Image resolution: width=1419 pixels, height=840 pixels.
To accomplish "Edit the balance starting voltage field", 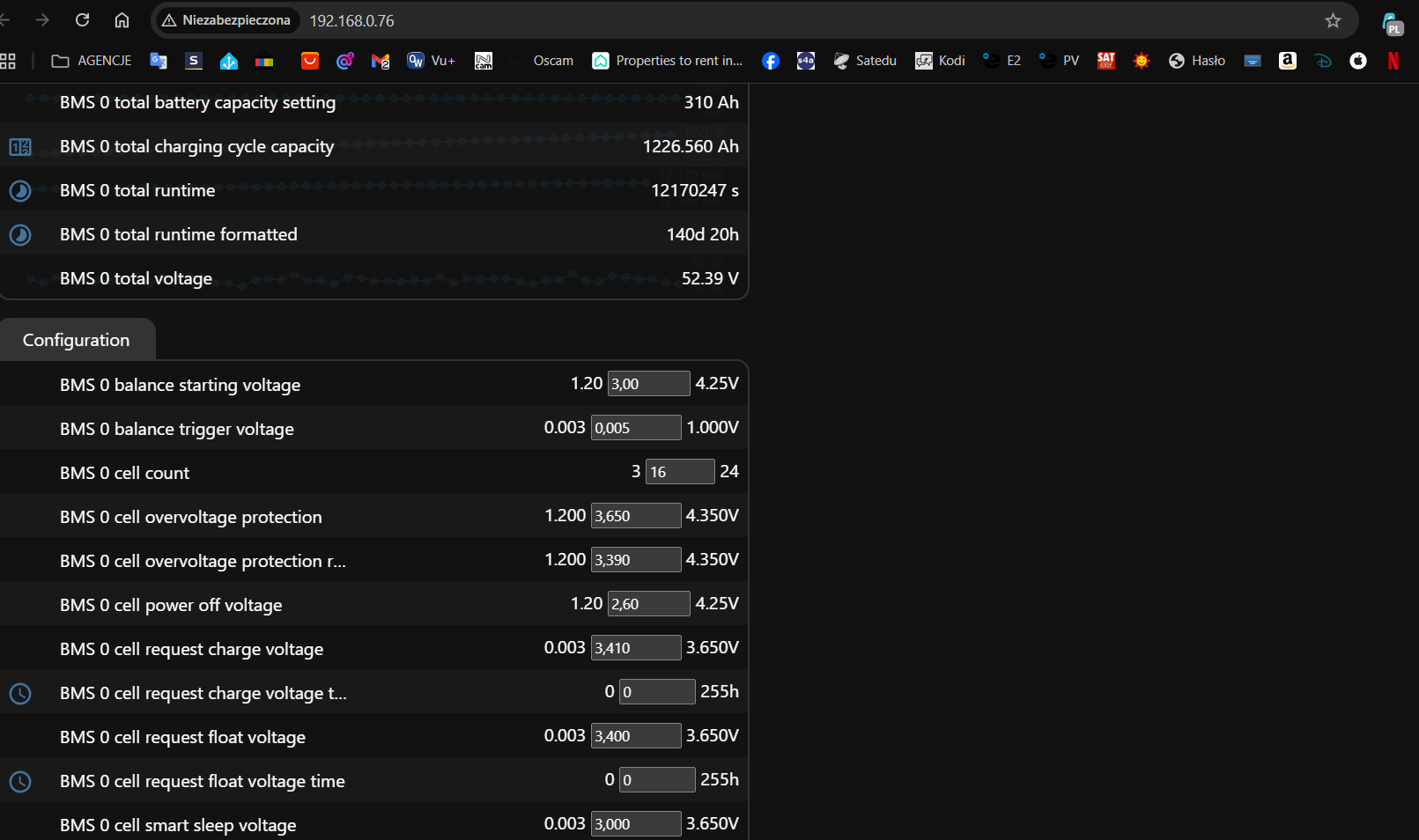I will pyautogui.click(x=649, y=383).
